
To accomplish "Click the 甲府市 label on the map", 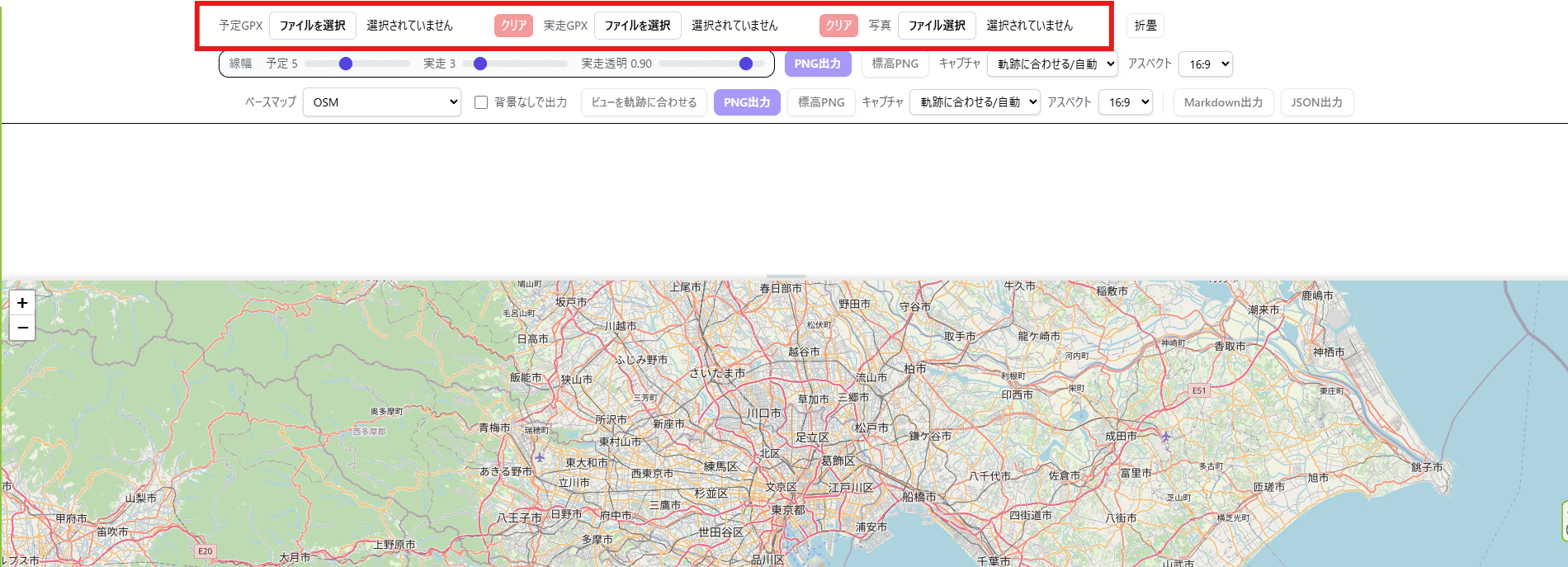I will click(x=71, y=518).
